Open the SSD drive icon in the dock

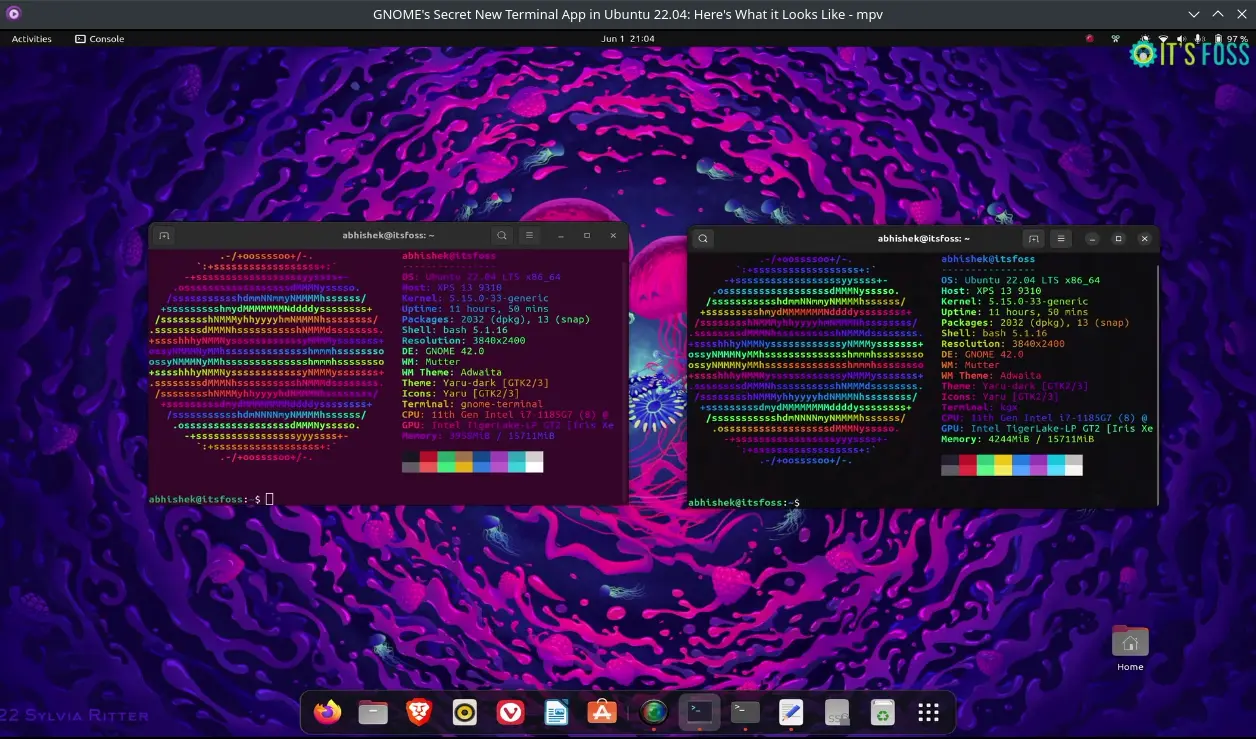[x=837, y=712]
